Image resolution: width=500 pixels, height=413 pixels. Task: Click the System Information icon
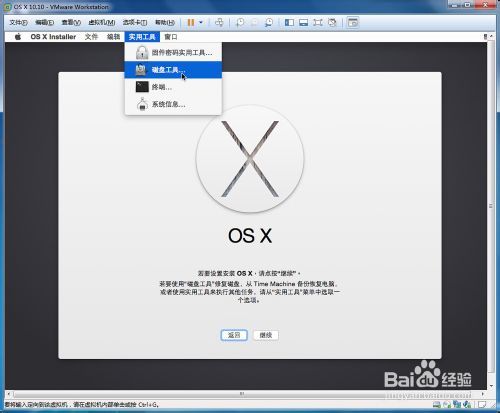(x=142, y=104)
